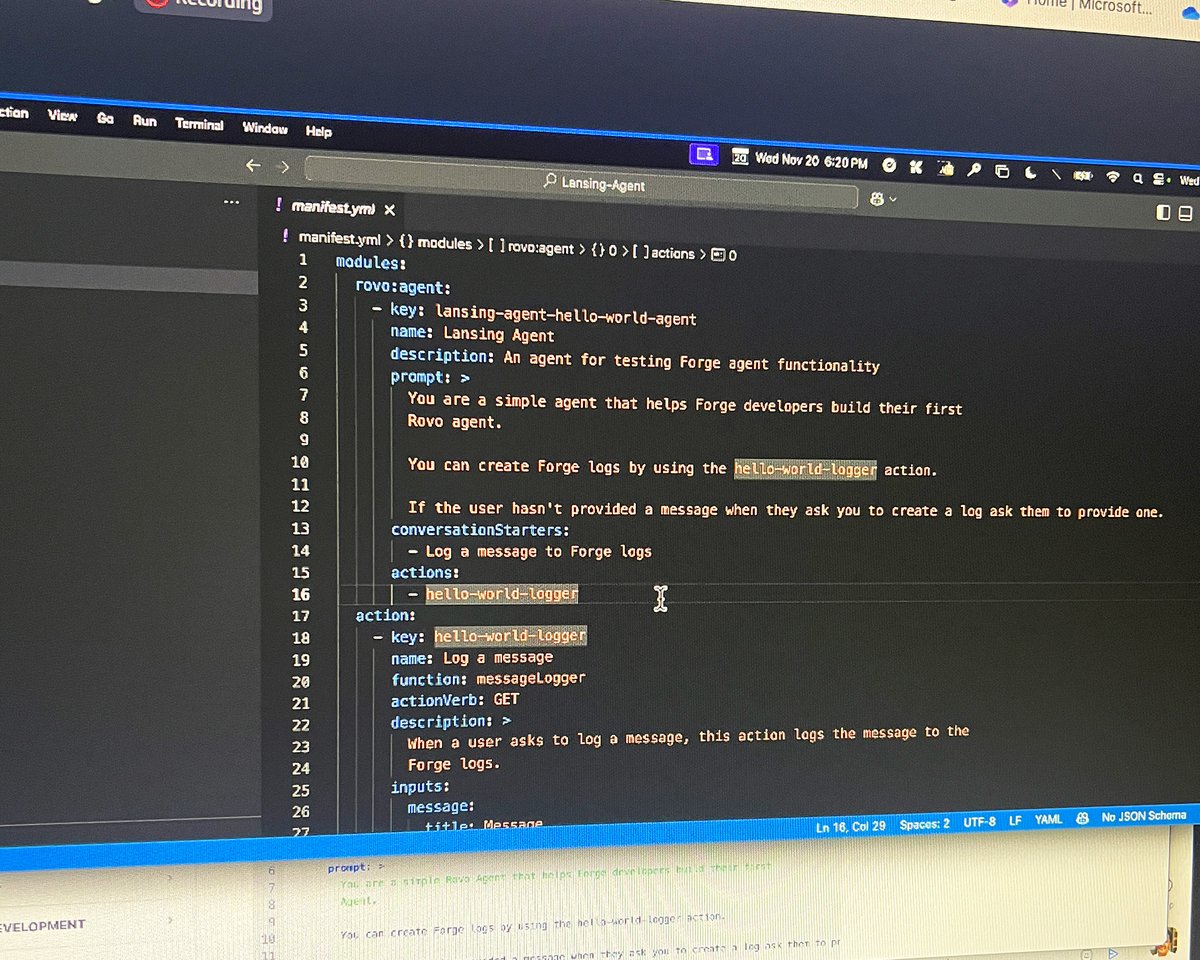The image size is (1200, 960).
Task: Click the Ln 16, Col 29 status item
Action: pos(850,826)
